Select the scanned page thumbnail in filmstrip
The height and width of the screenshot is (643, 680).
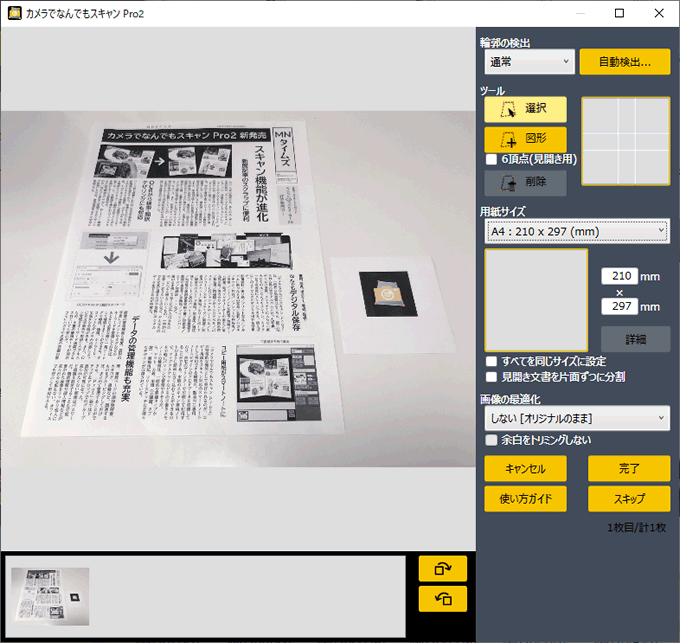50,597
